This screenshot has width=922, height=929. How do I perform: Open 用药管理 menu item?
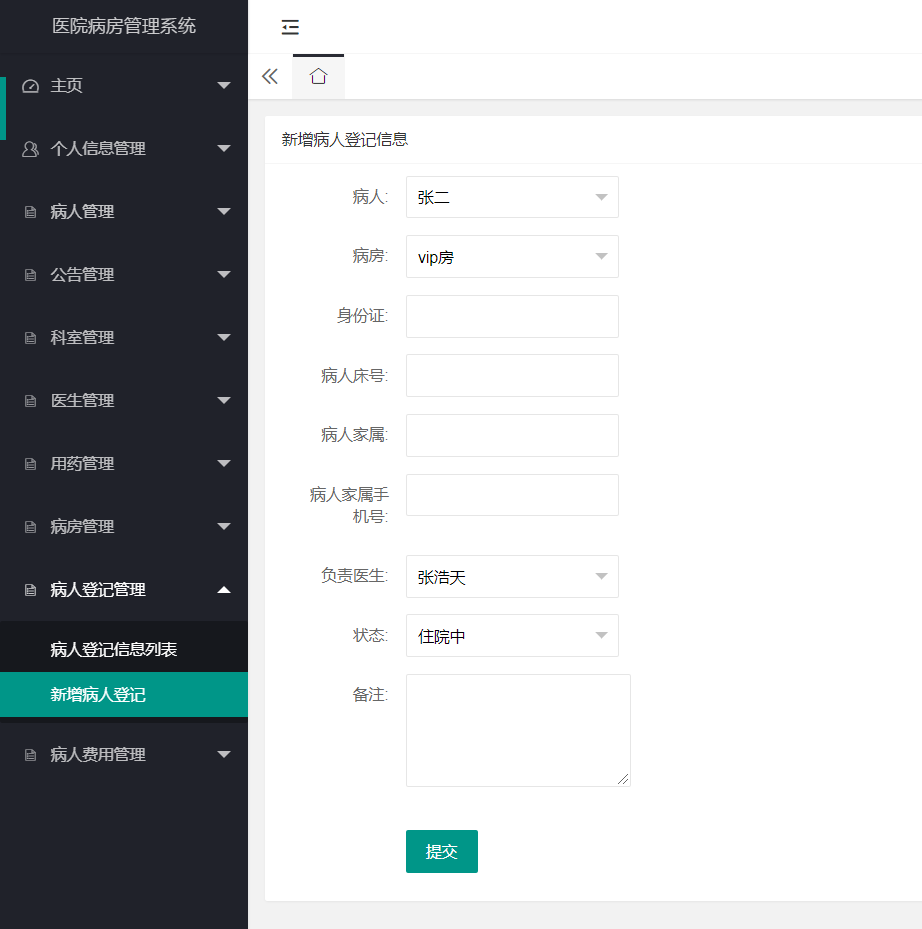(x=124, y=464)
